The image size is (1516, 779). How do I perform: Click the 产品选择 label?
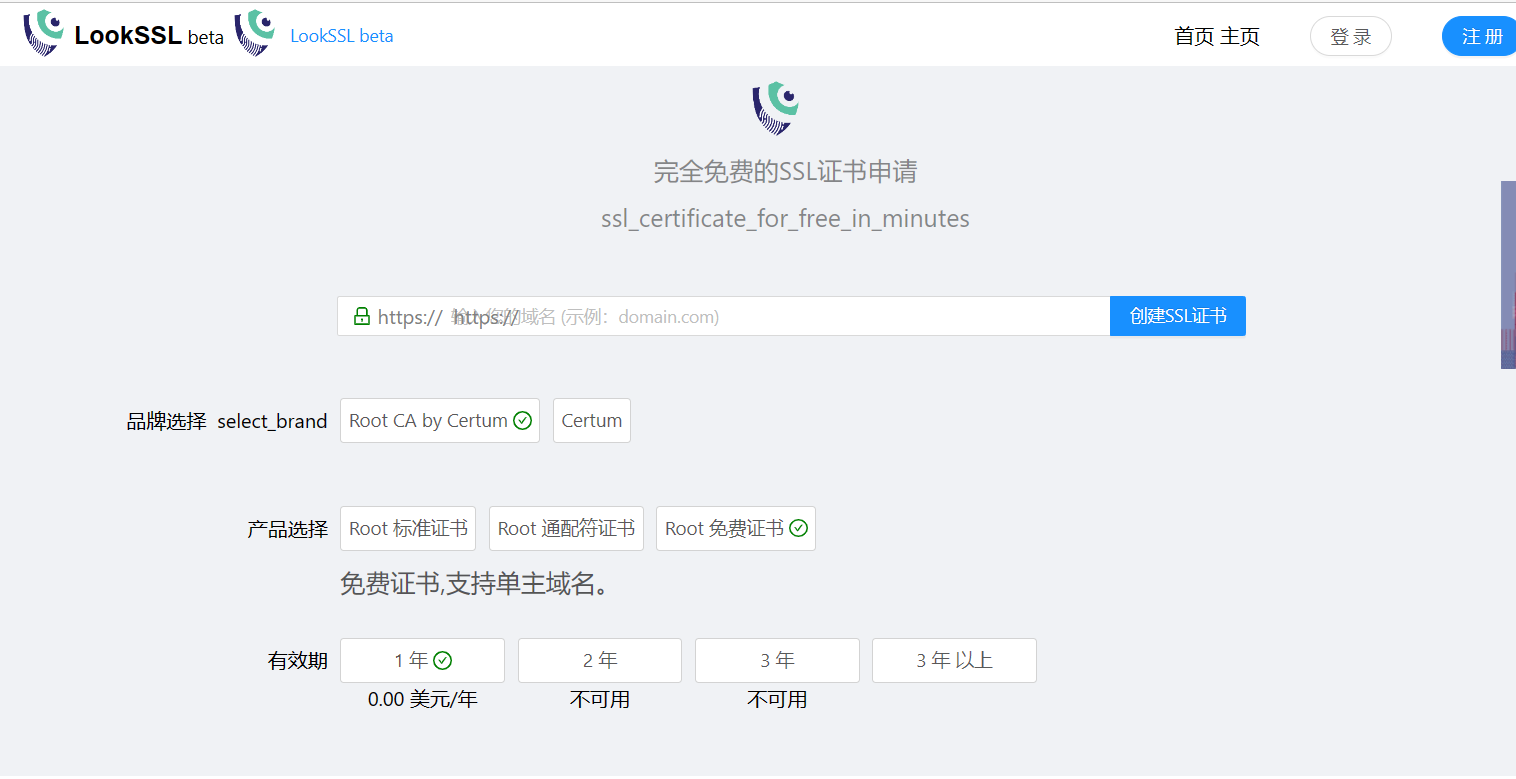click(288, 529)
